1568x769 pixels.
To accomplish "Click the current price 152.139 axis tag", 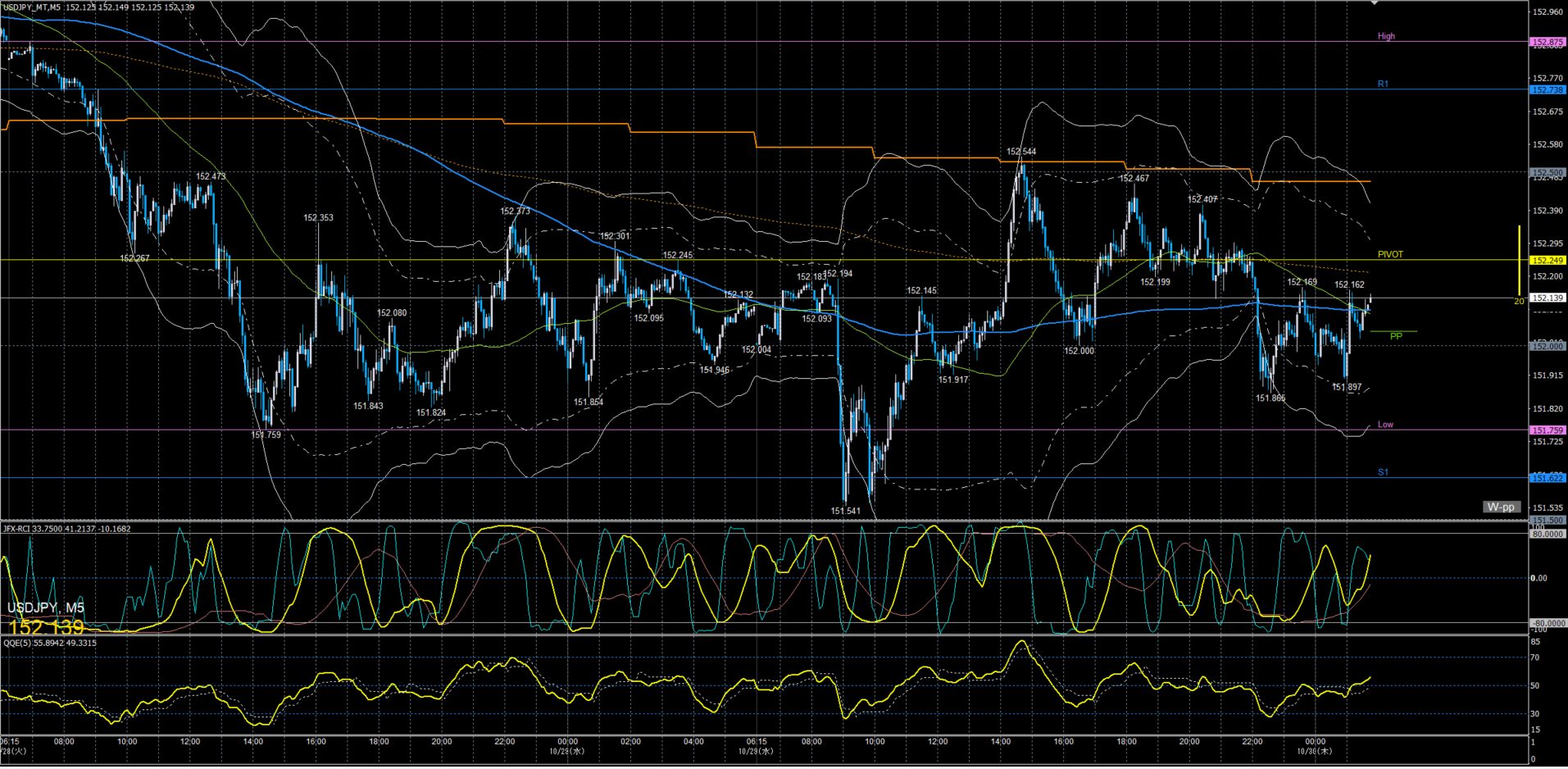I will pyautogui.click(x=1547, y=298).
